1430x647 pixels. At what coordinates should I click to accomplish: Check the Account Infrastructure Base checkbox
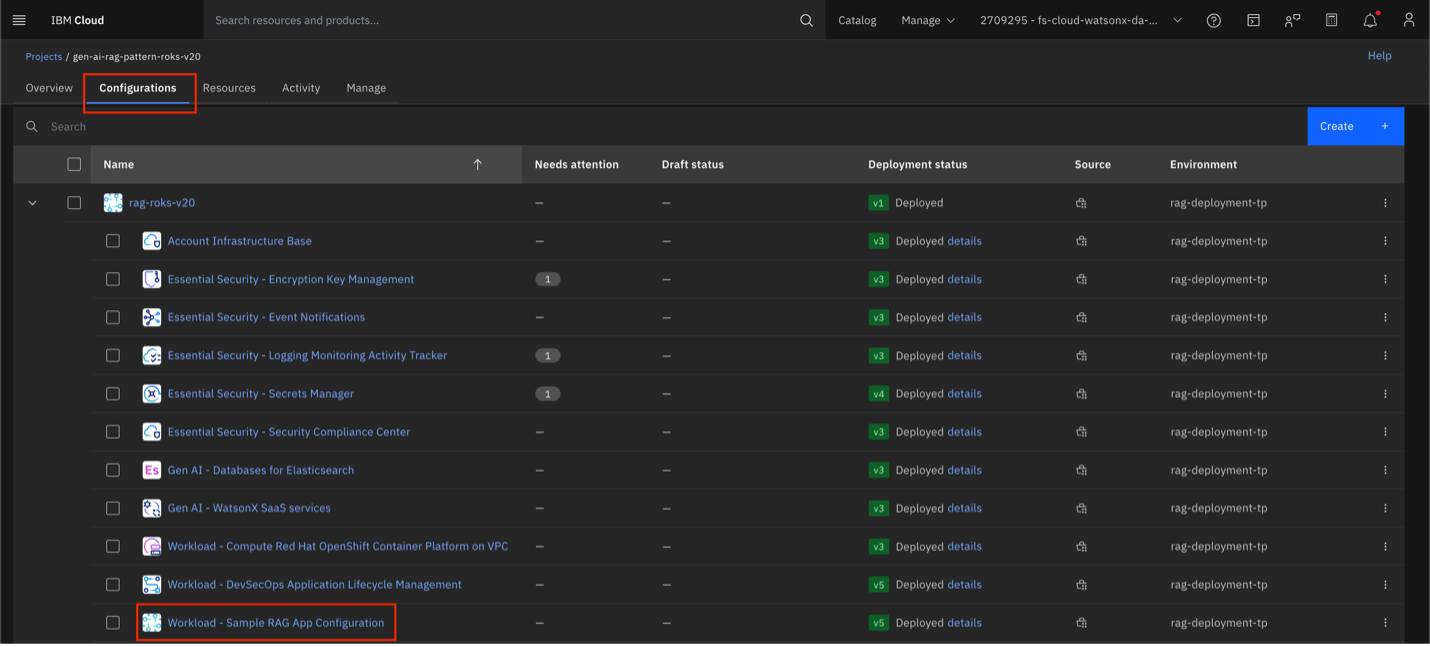coord(113,241)
